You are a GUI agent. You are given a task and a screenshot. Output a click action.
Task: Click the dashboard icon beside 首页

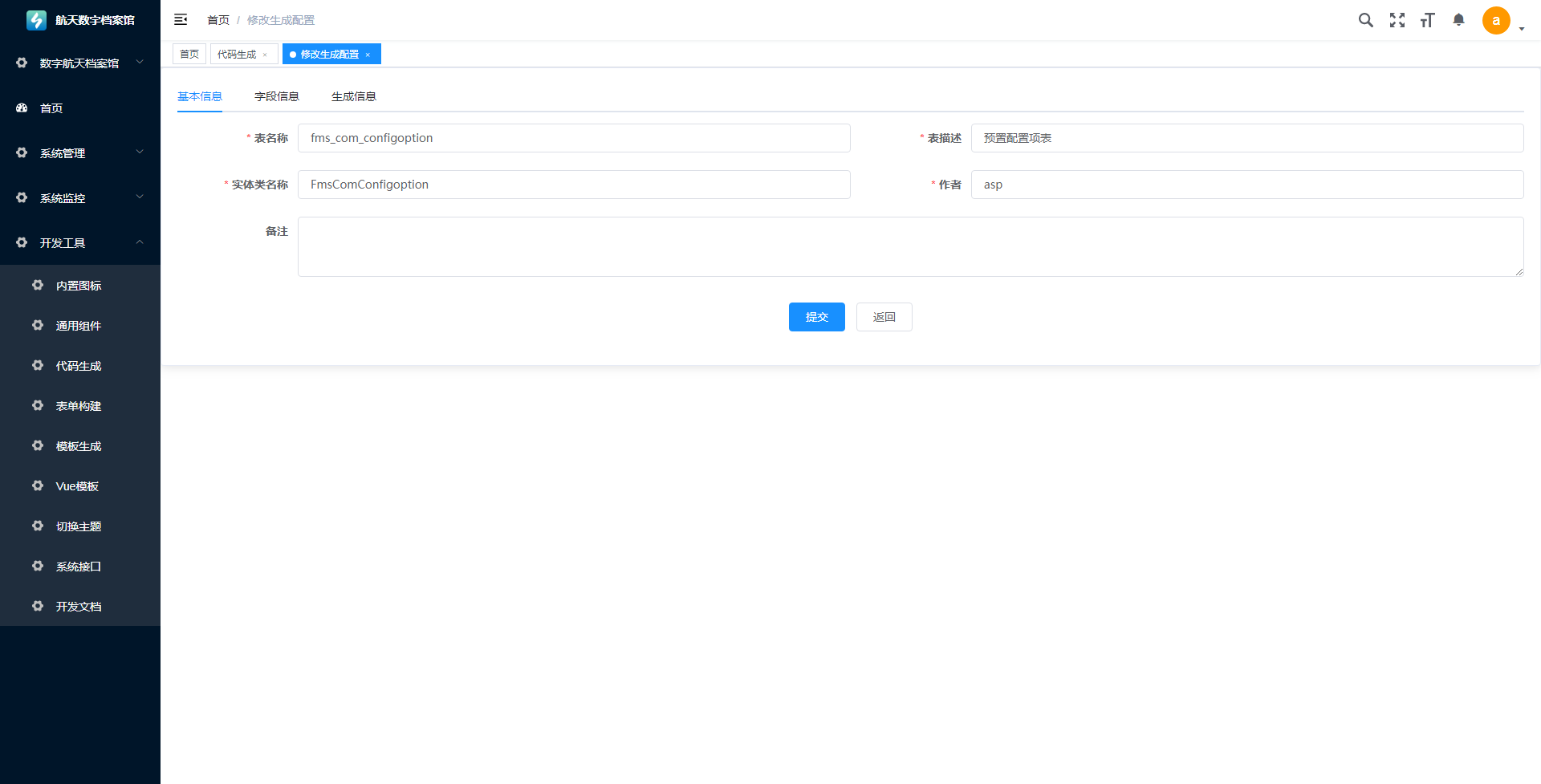point(22,108)
